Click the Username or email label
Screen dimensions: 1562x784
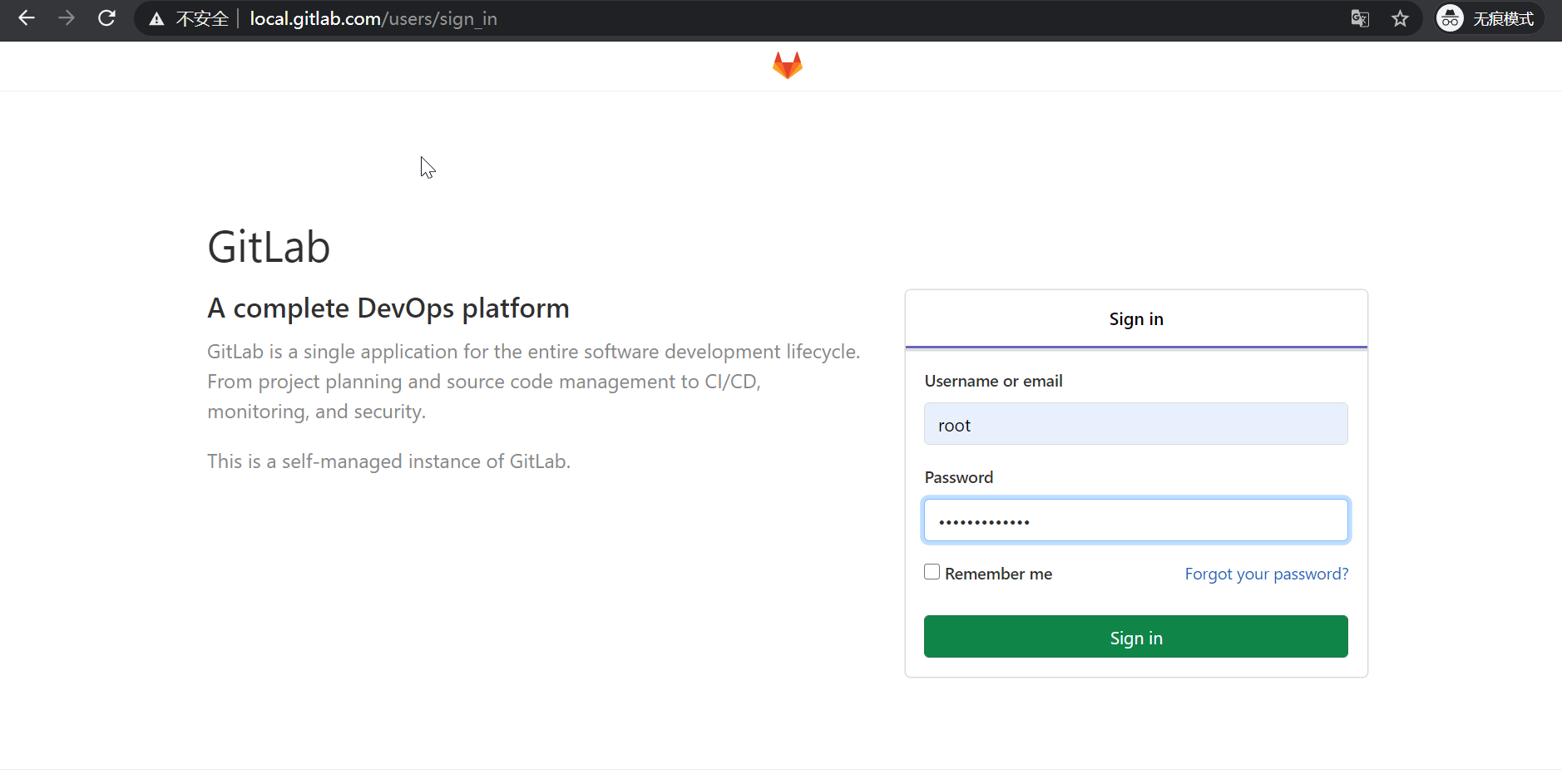tap(994, 381)
